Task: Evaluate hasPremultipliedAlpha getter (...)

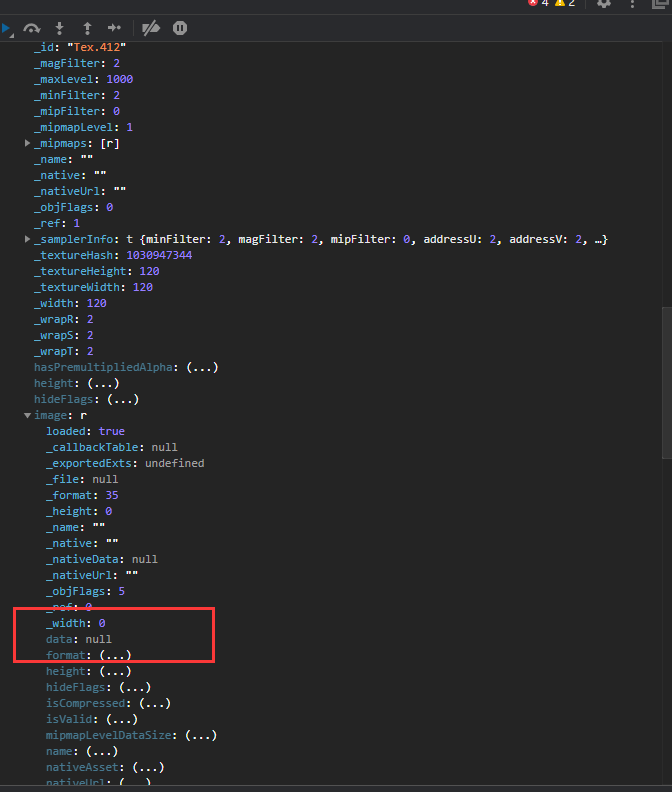Action: pos(202,367)
